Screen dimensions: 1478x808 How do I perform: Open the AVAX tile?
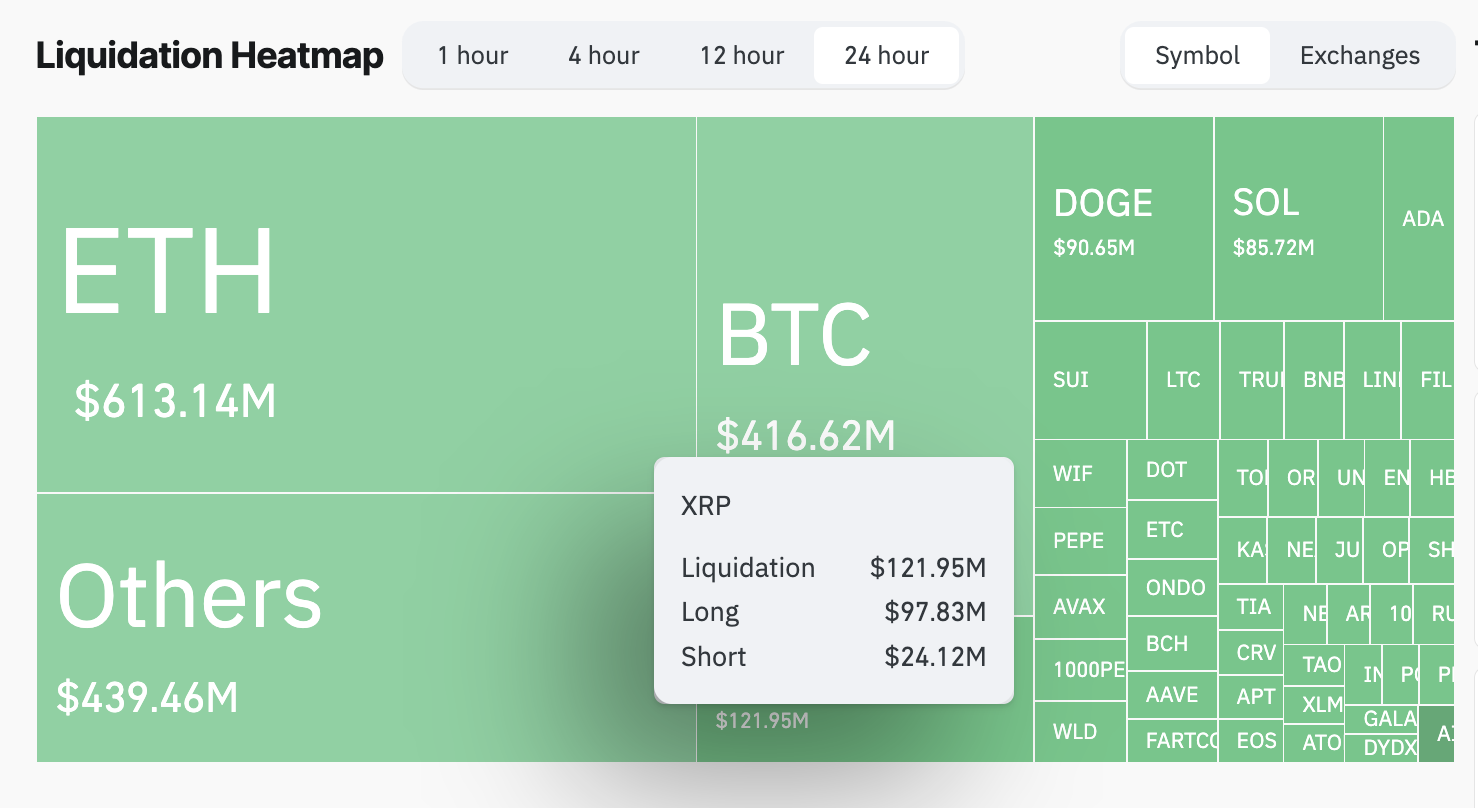(x=1078, y=606)
